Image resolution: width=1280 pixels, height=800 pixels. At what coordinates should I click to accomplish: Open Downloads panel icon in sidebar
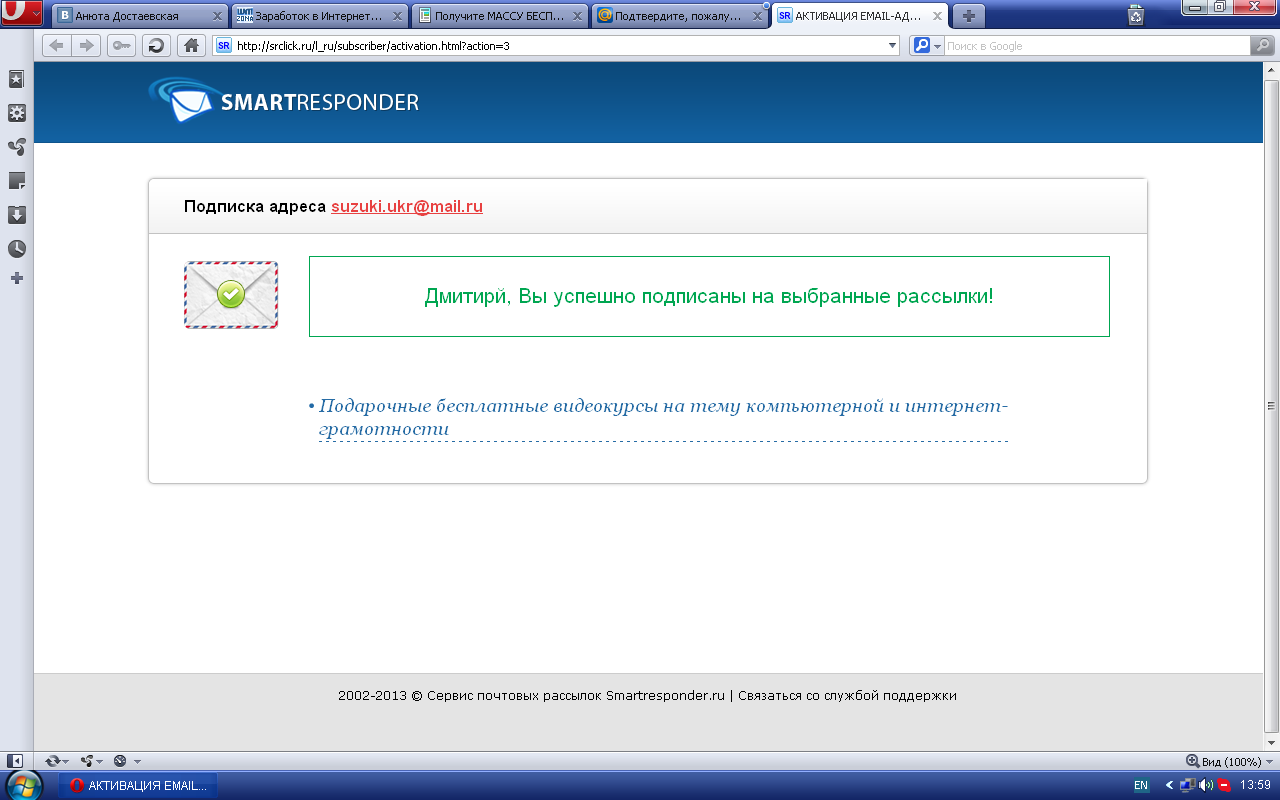(x=16, y=215)
